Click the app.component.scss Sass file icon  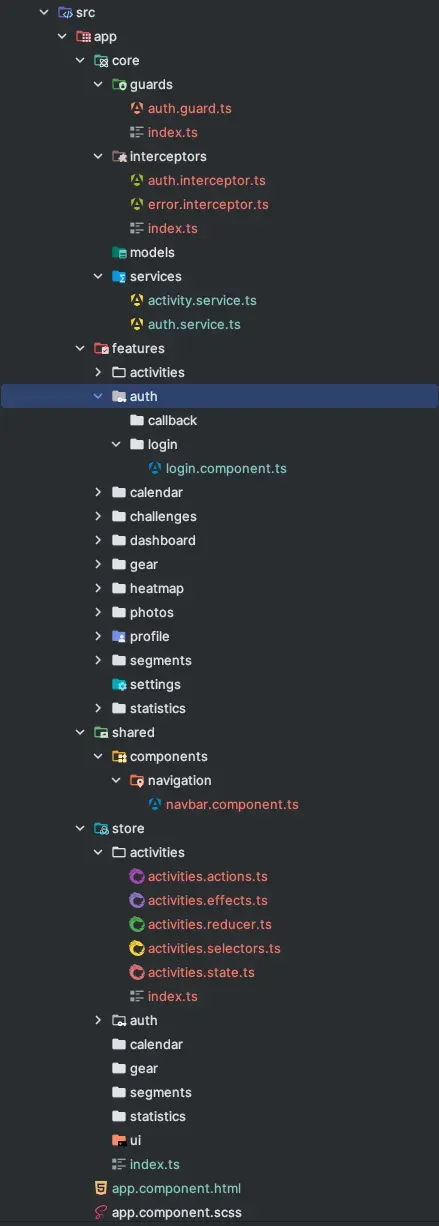(101, 1212)
